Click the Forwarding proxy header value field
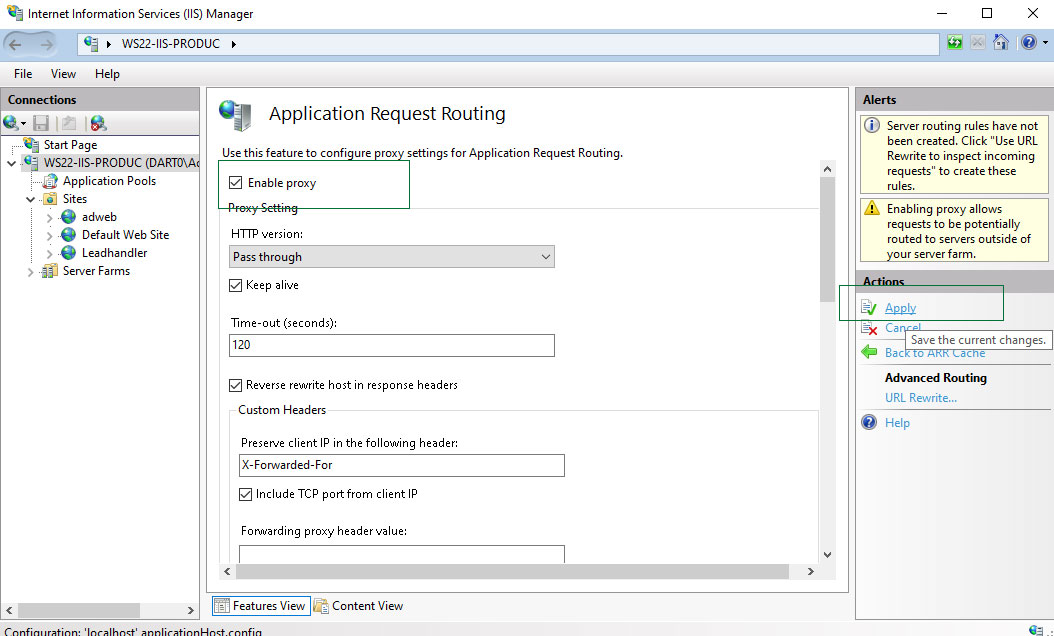 pyautogui.click(x=402, y=555)
